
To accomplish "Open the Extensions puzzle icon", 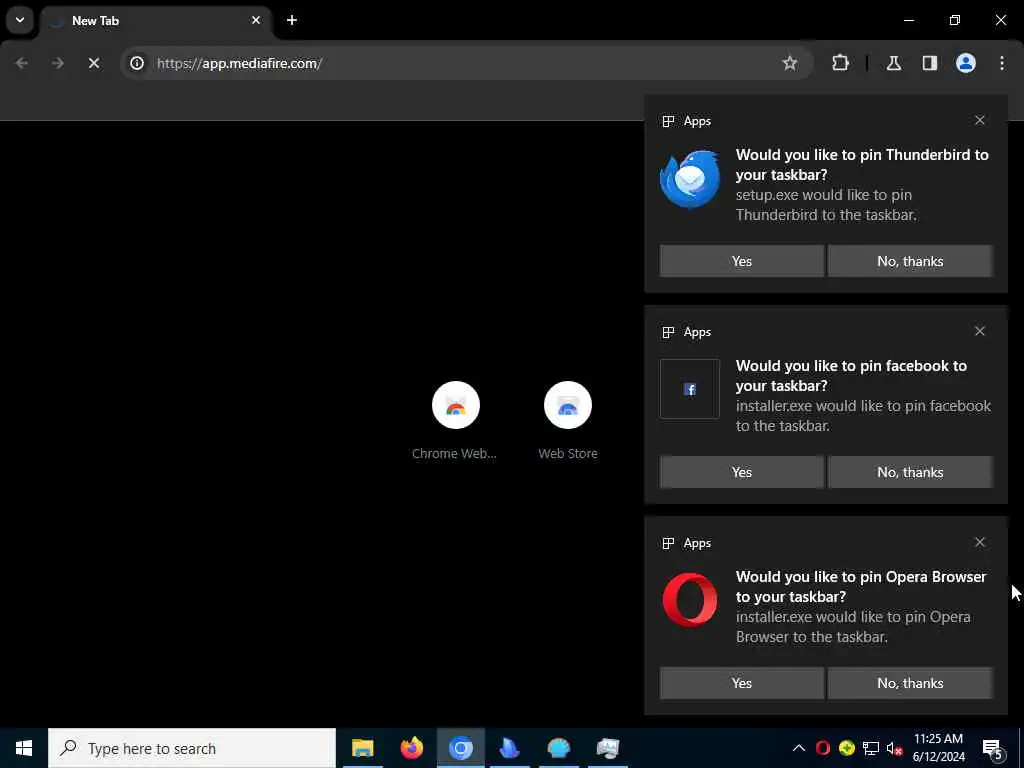I will [840, 63].
